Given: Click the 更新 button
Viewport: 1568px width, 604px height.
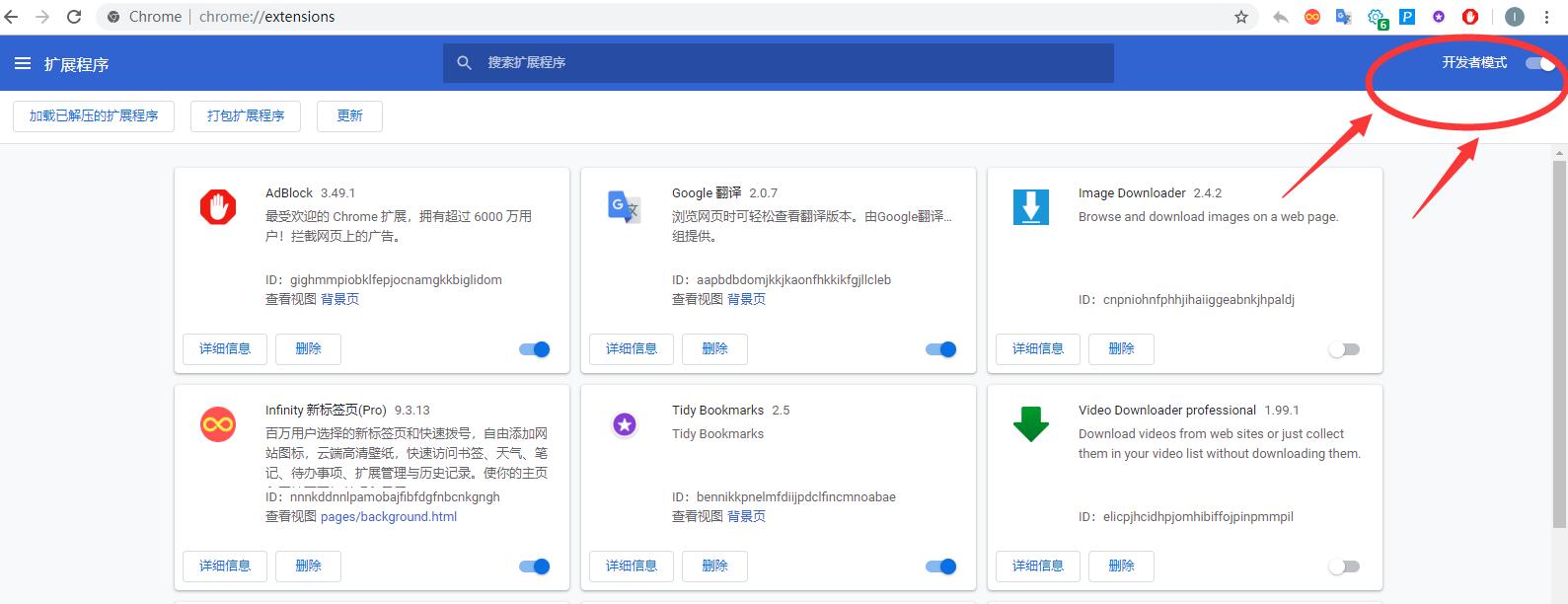Looking at the screenshot, I should click(x=349, y=115).
